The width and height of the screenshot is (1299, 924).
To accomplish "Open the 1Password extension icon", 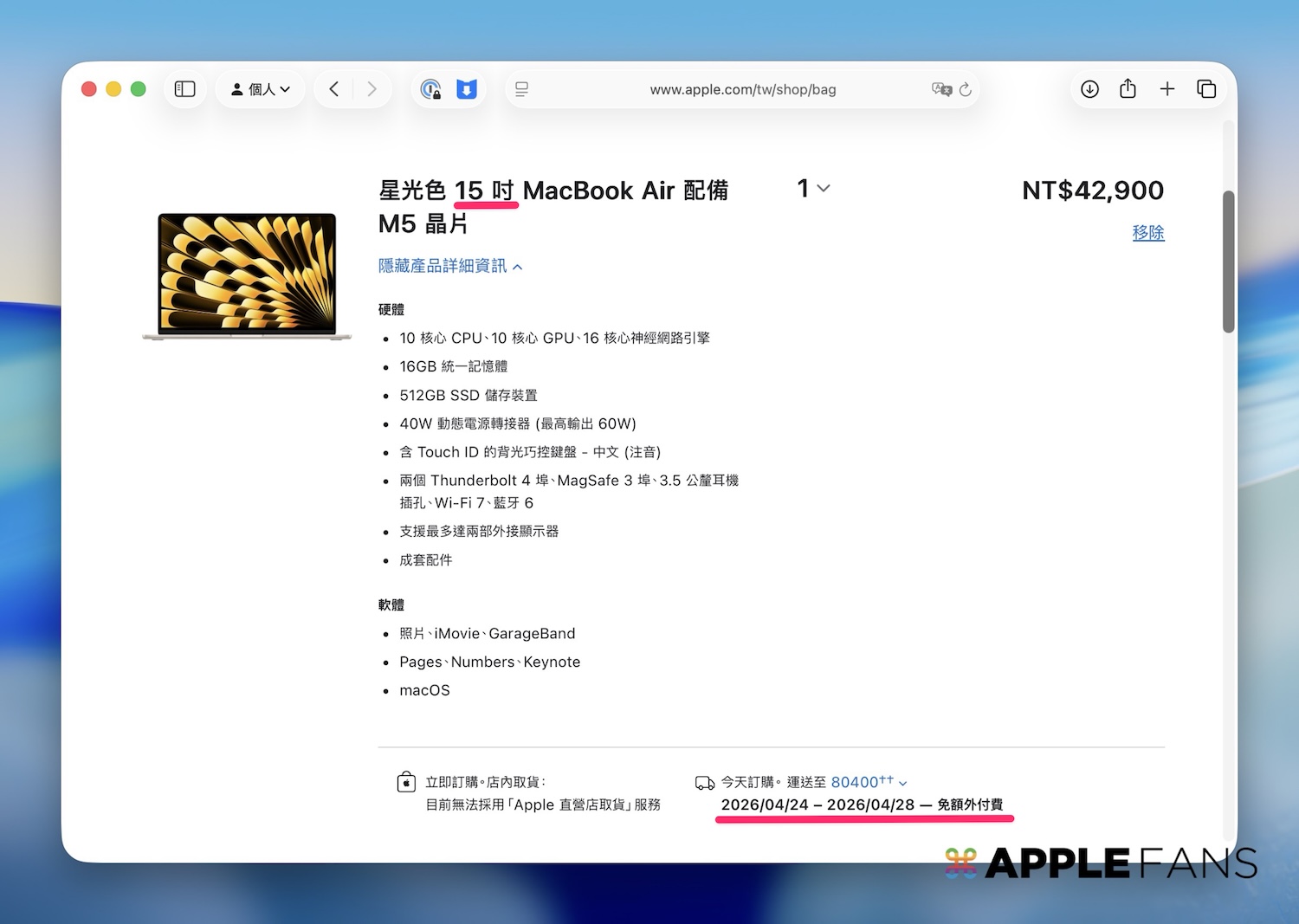I will 430,89.
